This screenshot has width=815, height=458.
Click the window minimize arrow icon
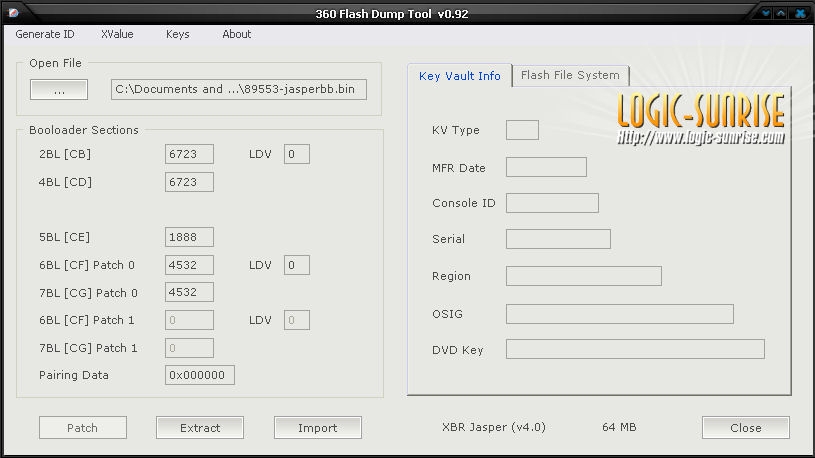[766, 13]
